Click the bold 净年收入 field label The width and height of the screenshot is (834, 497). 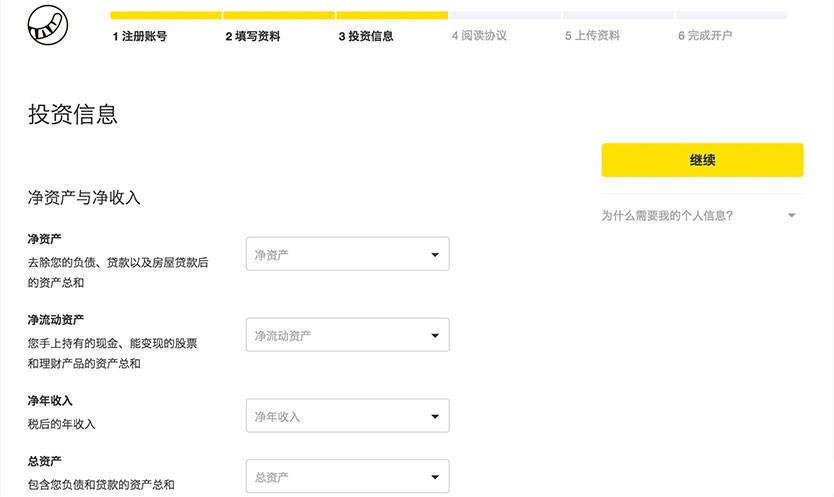pyautogui.click(x=50, y=401)
